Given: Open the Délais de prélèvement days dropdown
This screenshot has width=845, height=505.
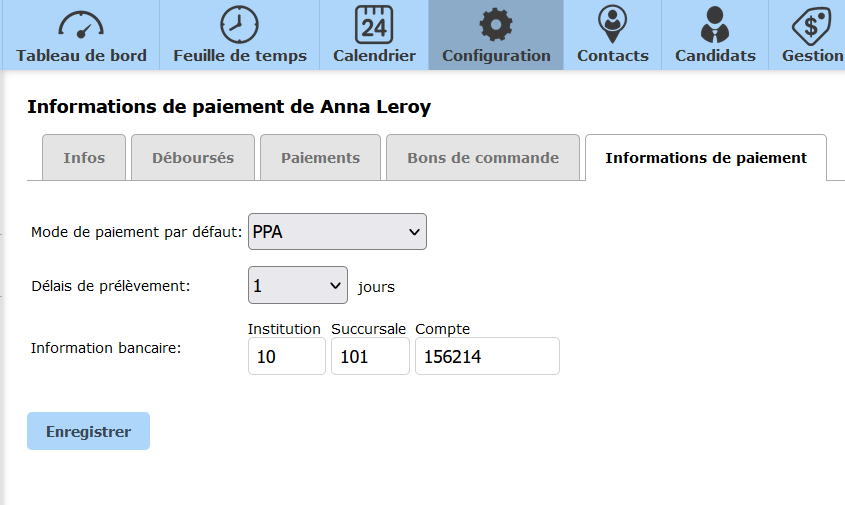Looking at the screenshot, I should pos(297,286).
